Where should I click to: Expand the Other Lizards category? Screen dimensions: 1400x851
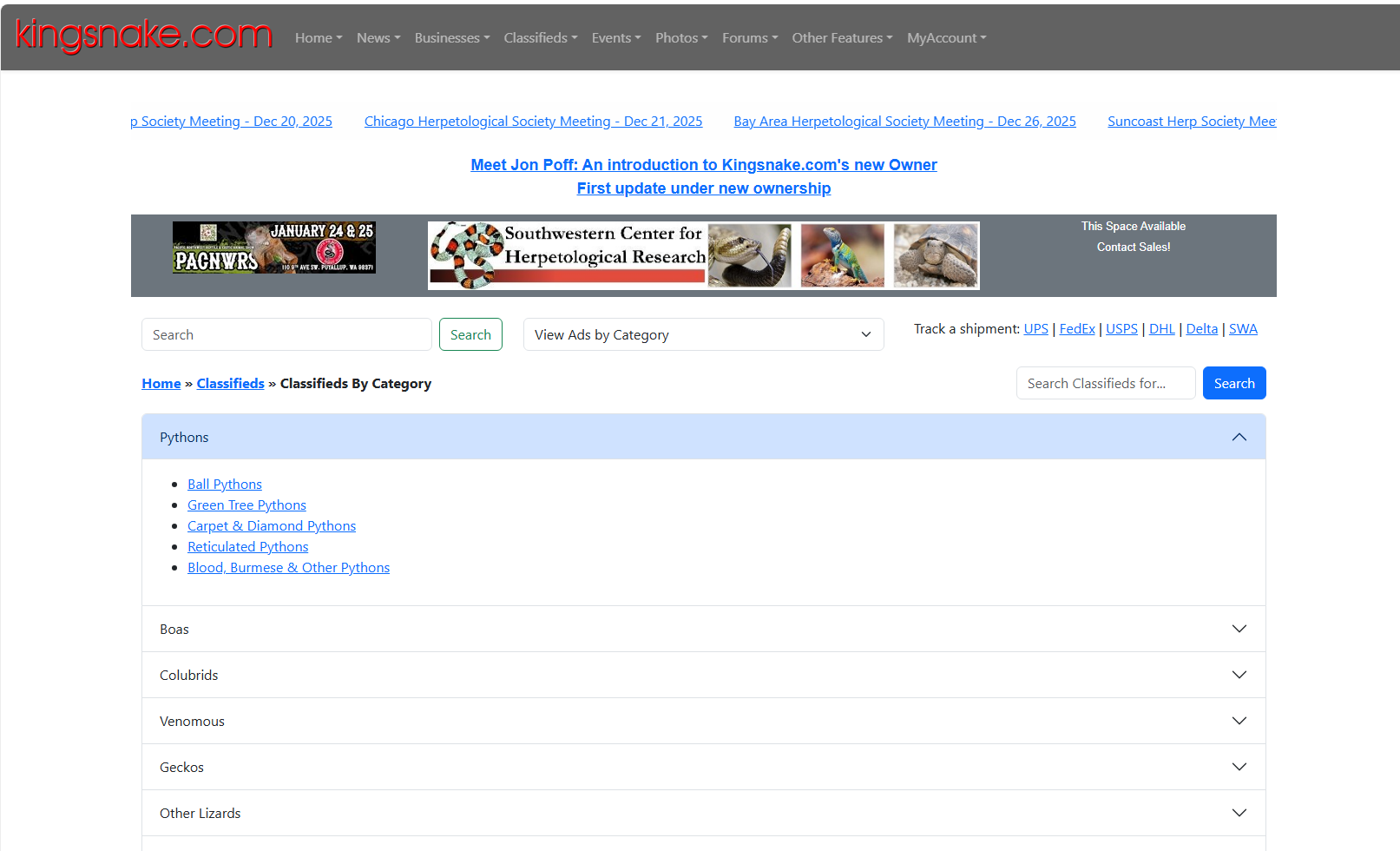tap(1239, 813)
